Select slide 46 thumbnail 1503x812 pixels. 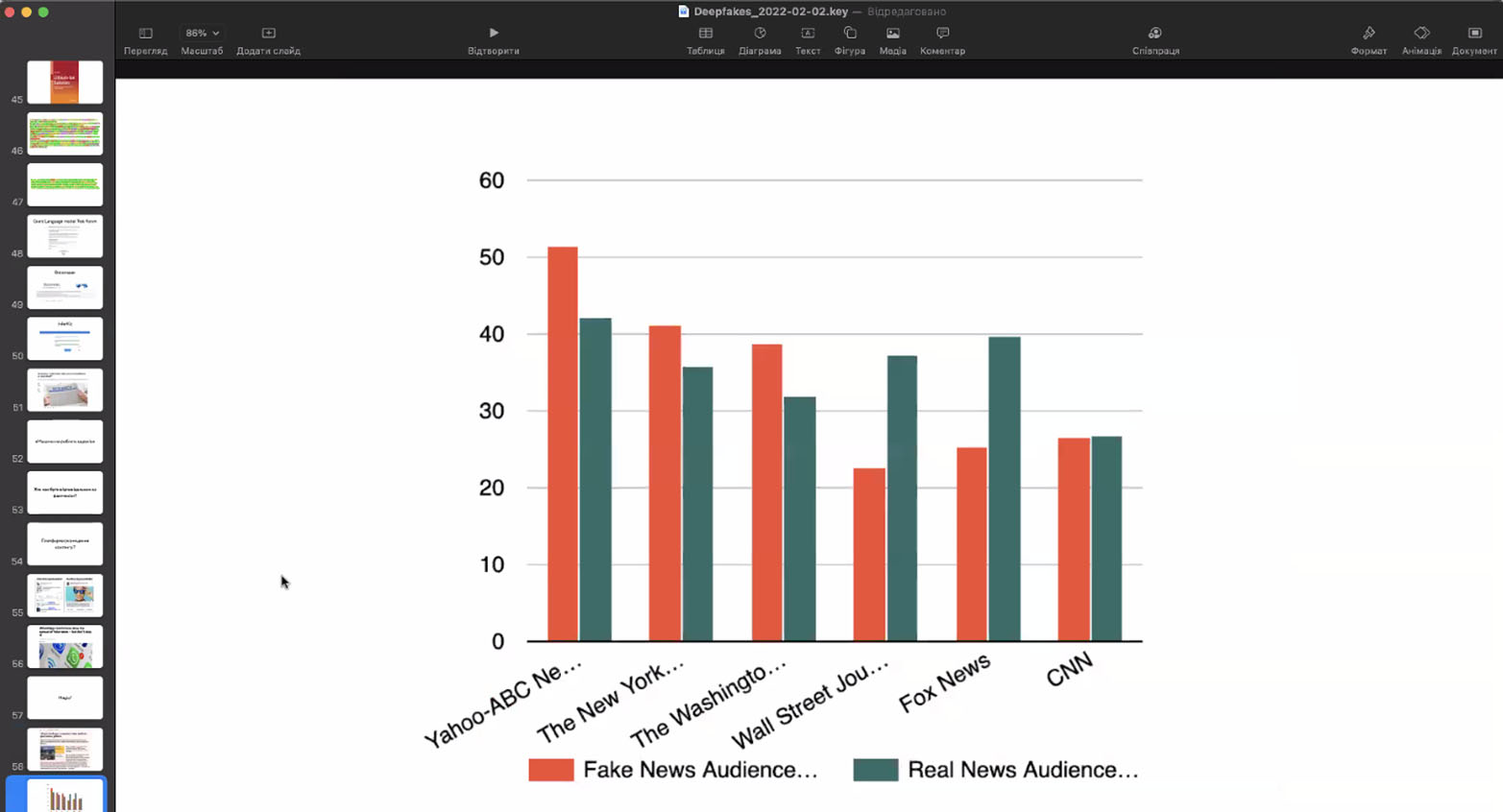pyautogui.click(x=65, y=133)
